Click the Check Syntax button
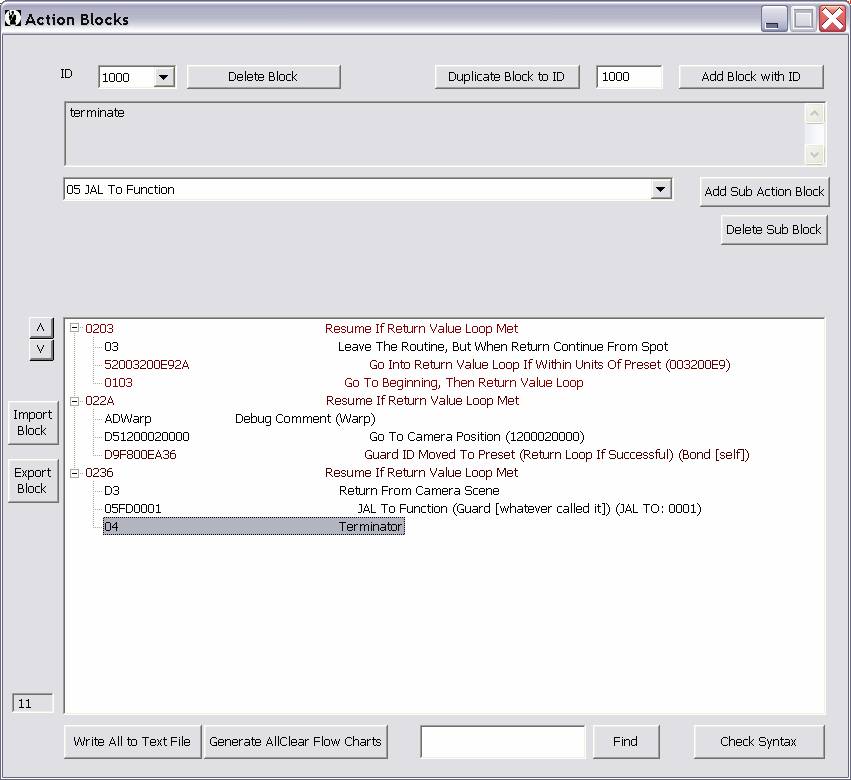The width and height of the screenshot is (851, 780). pyautogui.click(x=759, y=741)
